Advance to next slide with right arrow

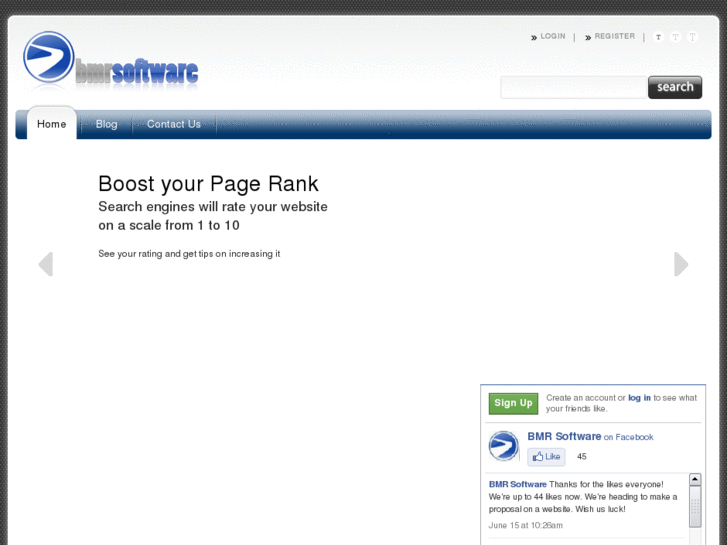(681, 264)
